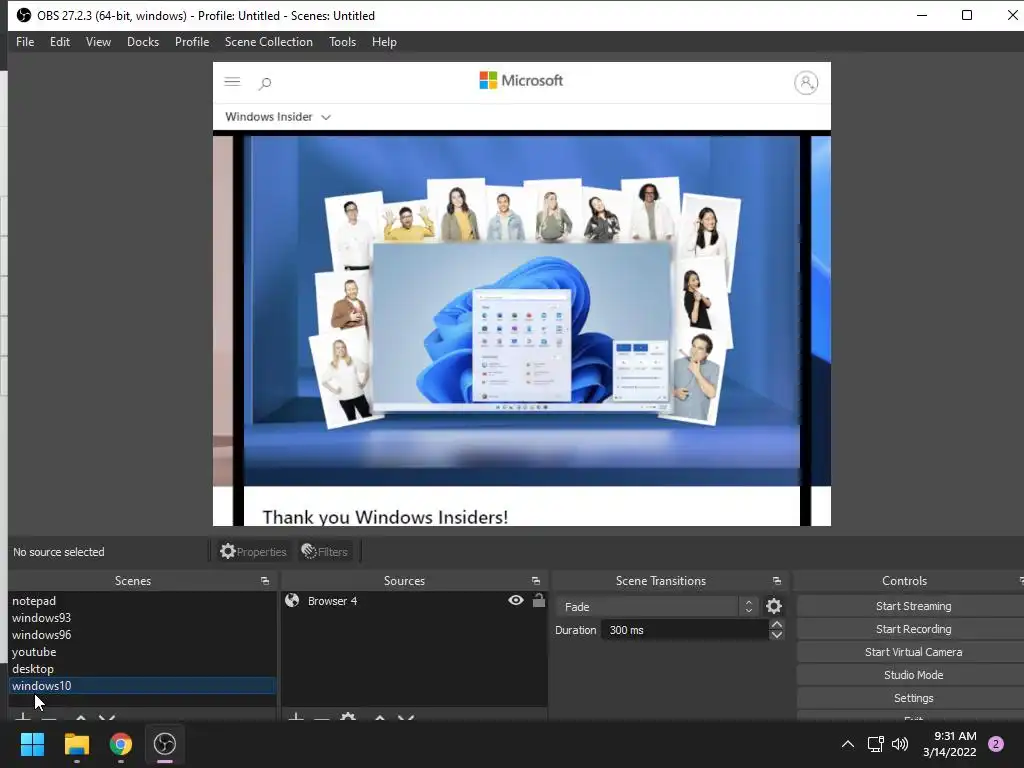
Task: Undock the Scene Transitions panel
Action: point(776,581)
